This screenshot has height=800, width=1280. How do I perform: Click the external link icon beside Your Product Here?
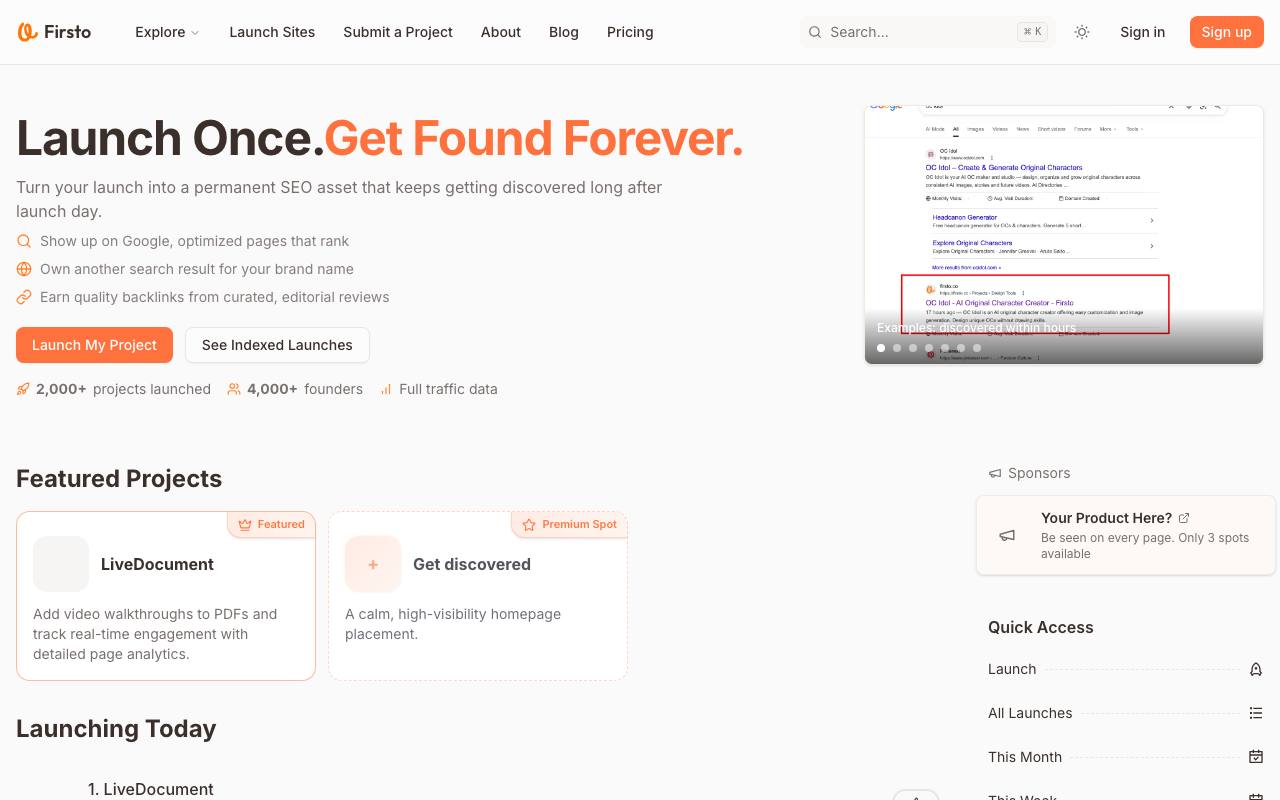[x=1184, y=518]
